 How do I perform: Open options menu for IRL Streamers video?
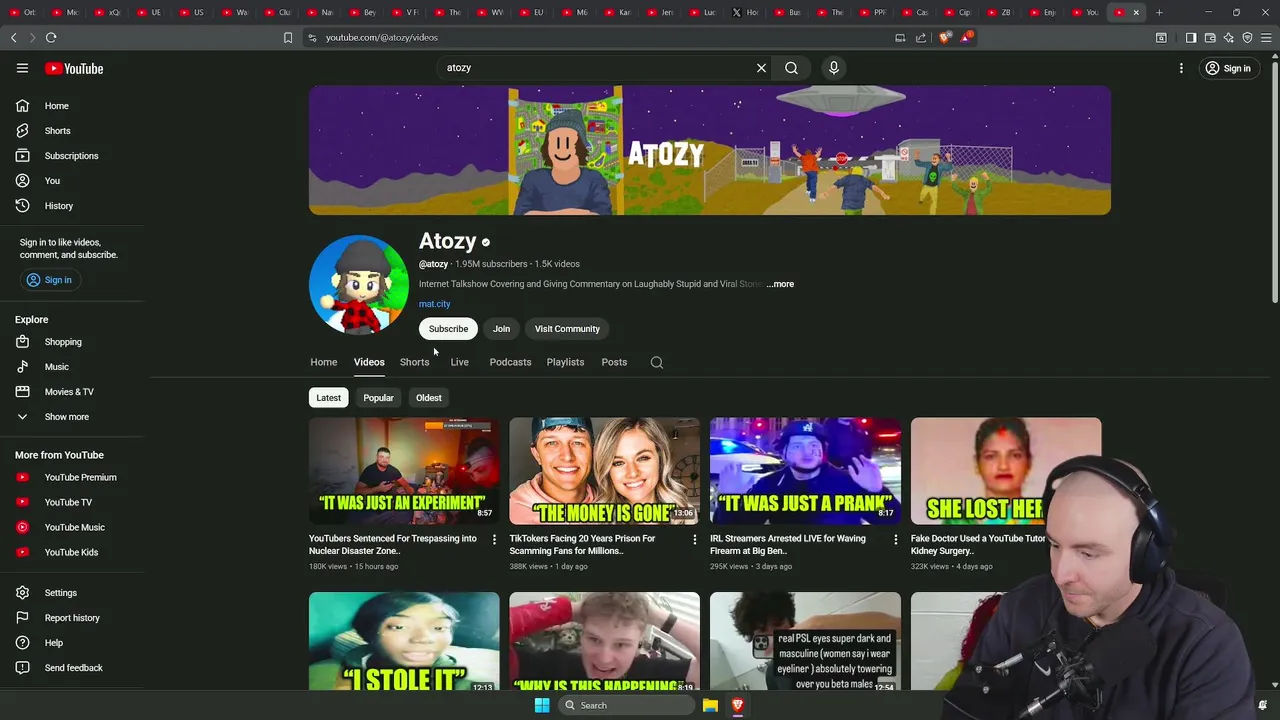[x=895, y=540]
